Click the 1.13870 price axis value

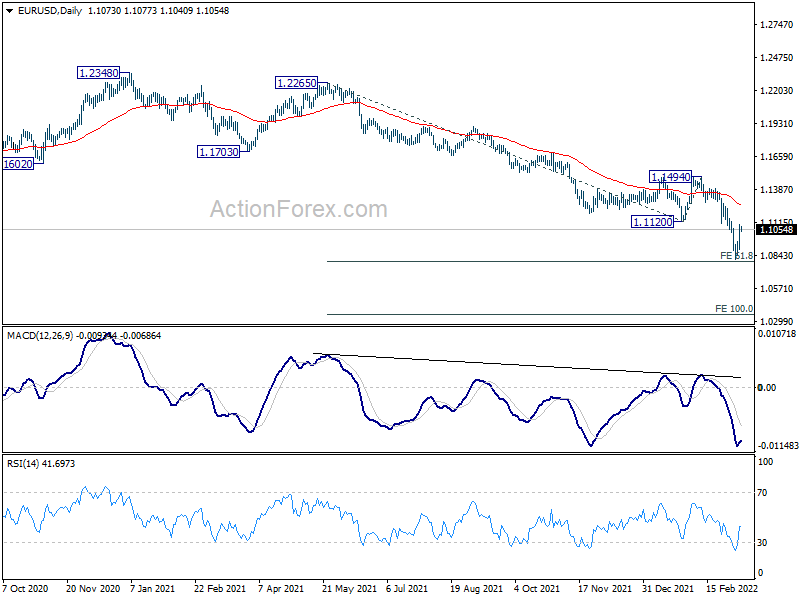(777, 189)
